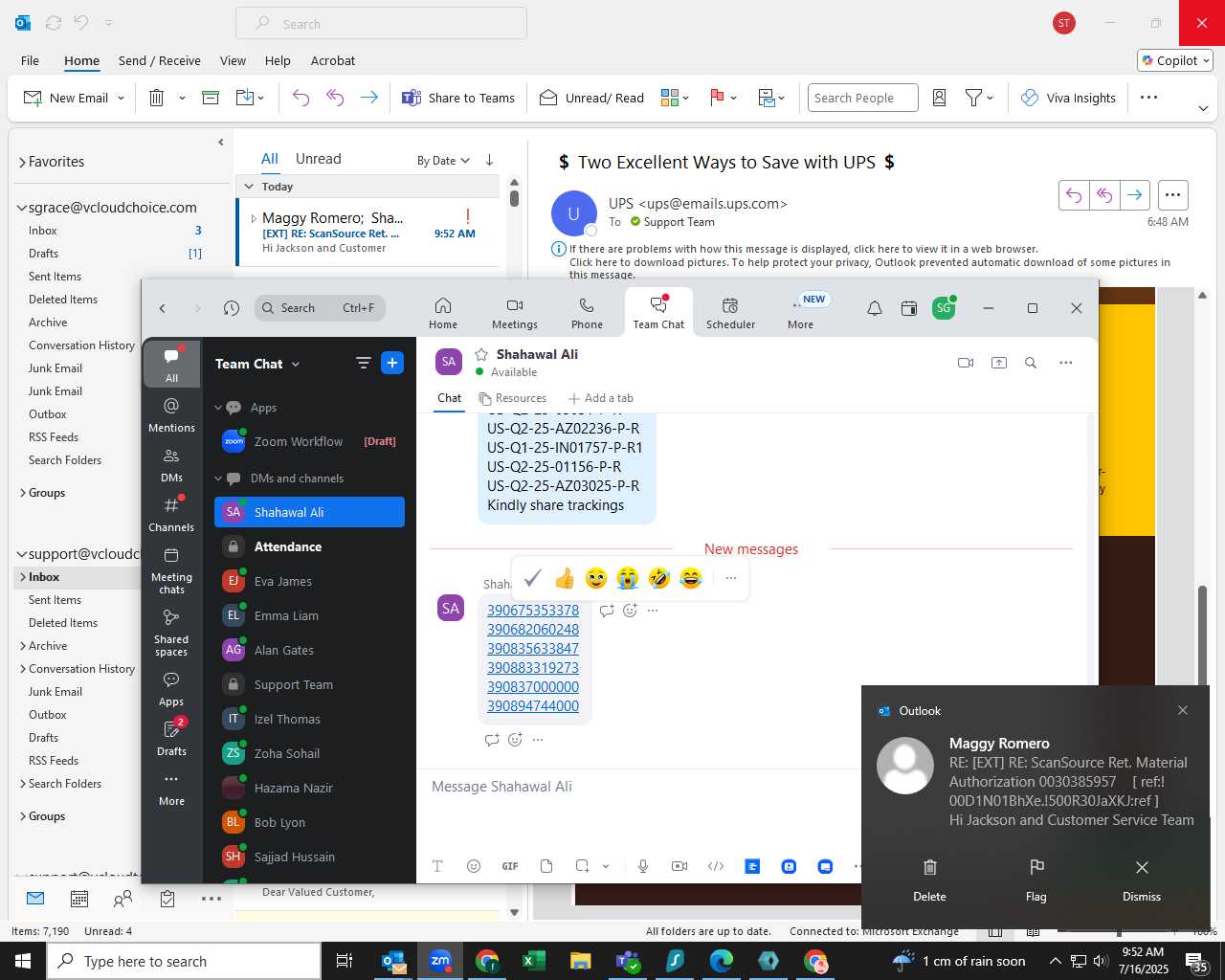1225x980 pixels.
Task: Click Share to Teams button
Action: click(x=458, y=98)
